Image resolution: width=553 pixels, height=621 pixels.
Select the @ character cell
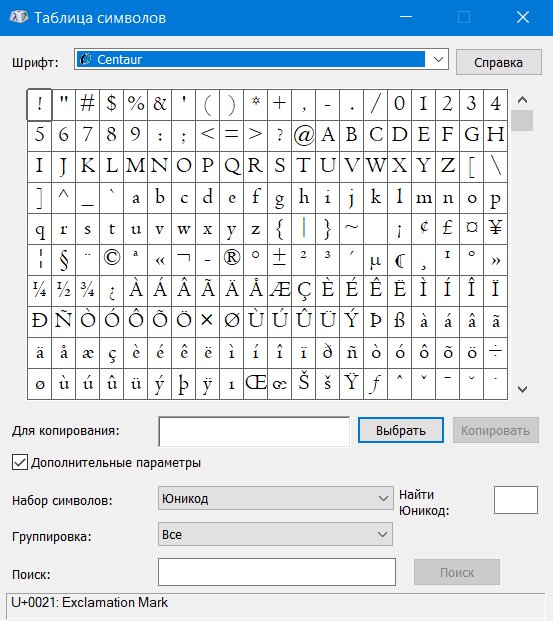[x=304, y=136]
